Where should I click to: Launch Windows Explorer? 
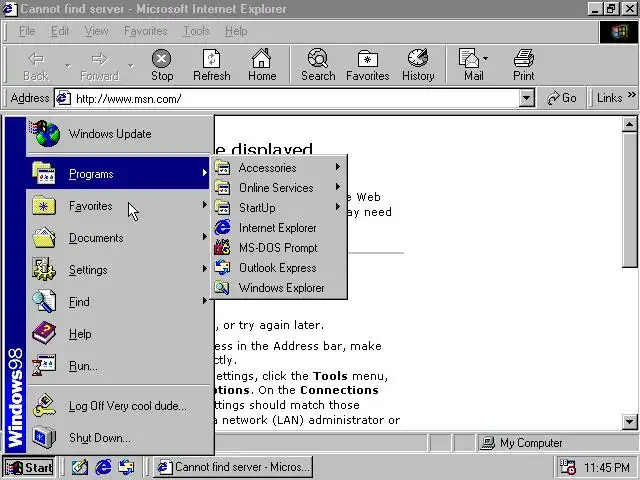coord(278,288)
